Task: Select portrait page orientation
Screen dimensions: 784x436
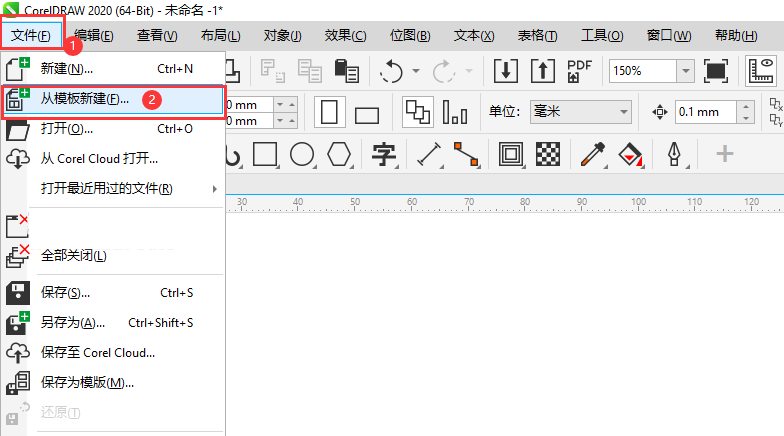Action: 329,112
